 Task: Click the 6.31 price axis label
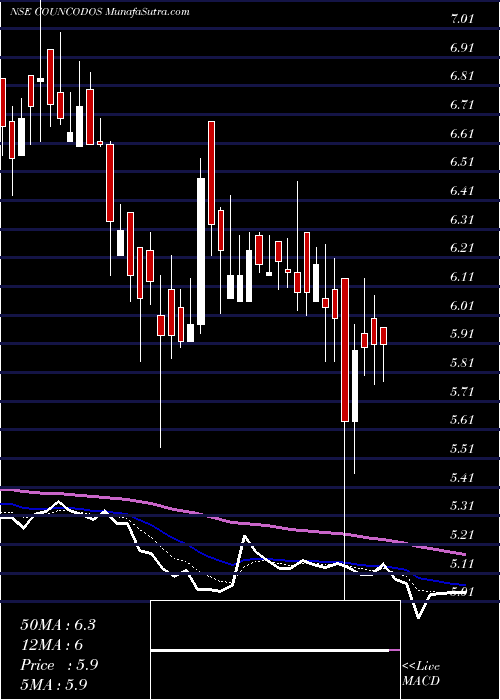(x=462, y=220)
